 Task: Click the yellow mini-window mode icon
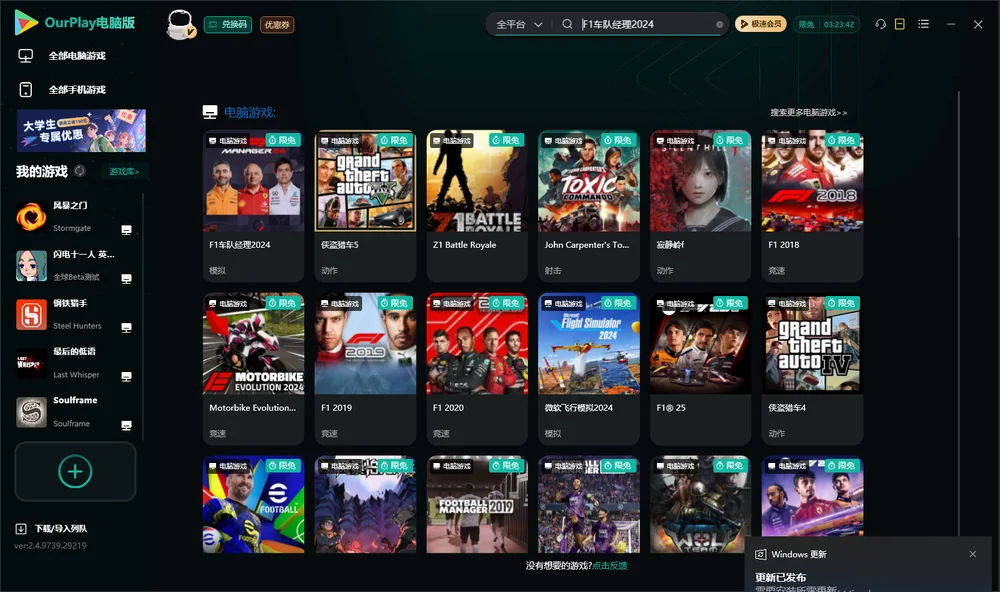899,24
